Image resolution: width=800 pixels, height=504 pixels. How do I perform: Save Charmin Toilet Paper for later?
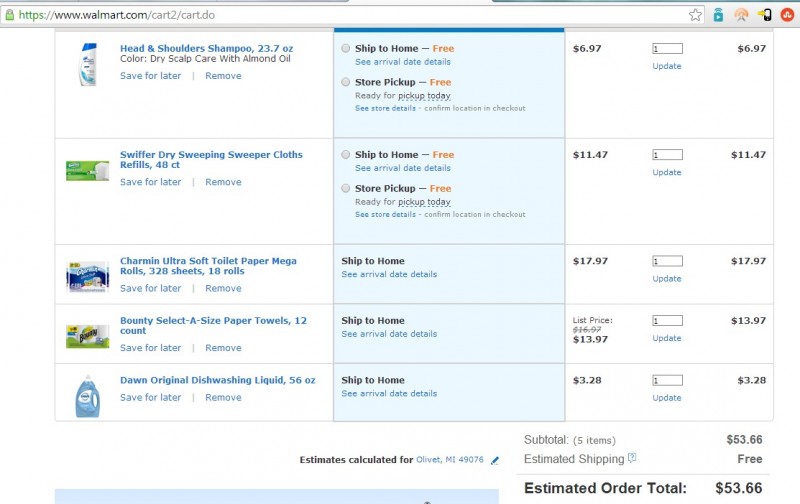tap(151, 288)
